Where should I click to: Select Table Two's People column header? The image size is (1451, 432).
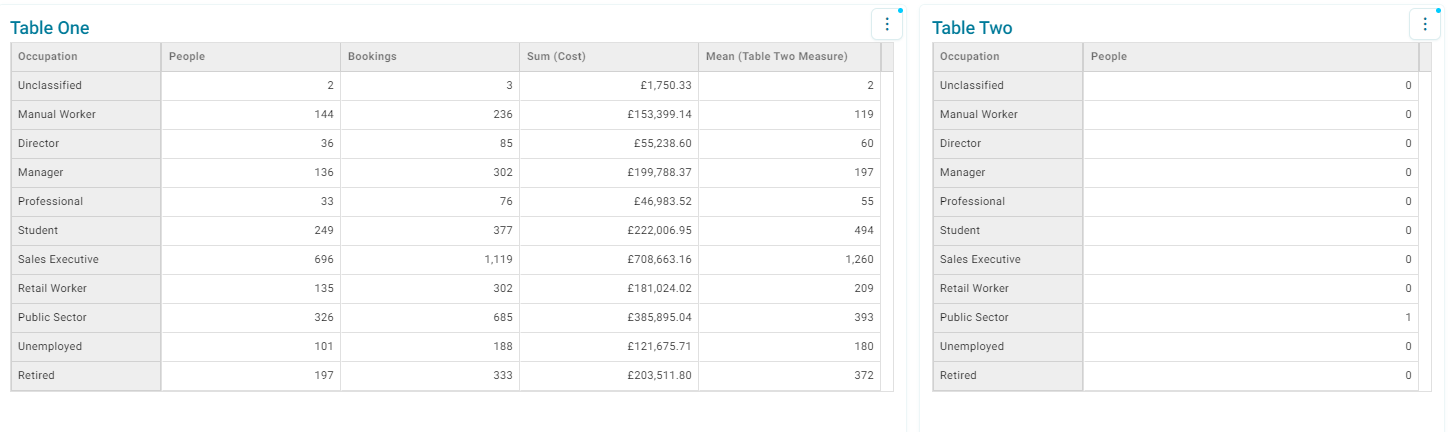coord(1251,57)
